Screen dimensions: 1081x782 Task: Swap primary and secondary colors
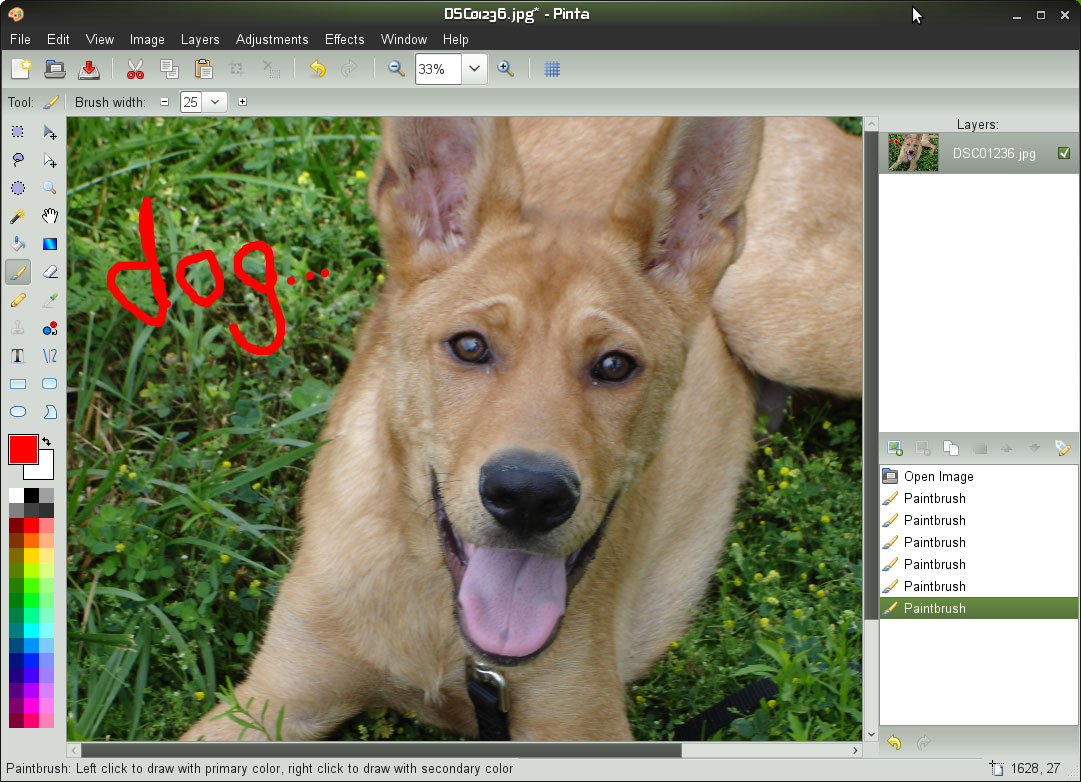[x=46, y=441]
